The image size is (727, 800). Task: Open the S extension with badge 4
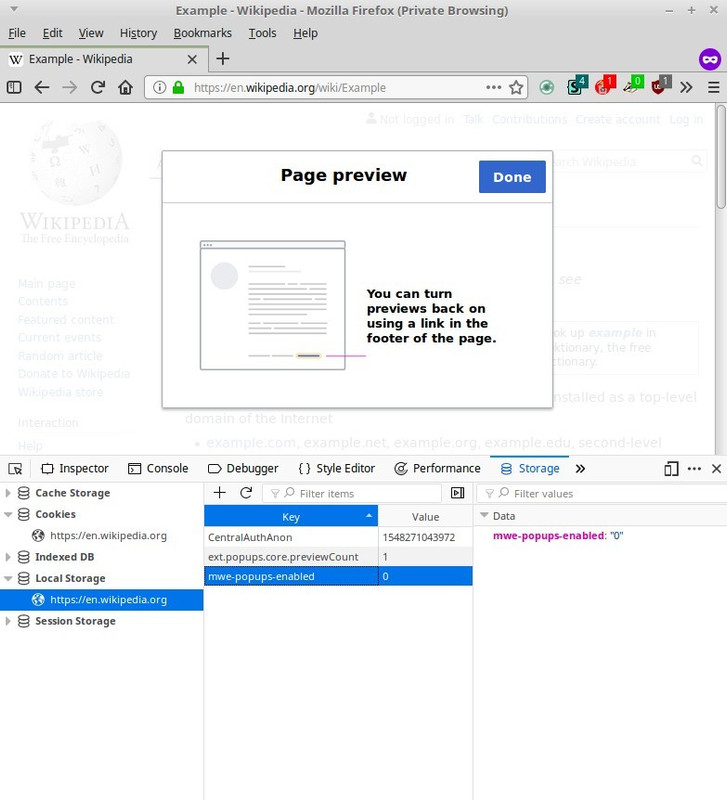(577, 86)
